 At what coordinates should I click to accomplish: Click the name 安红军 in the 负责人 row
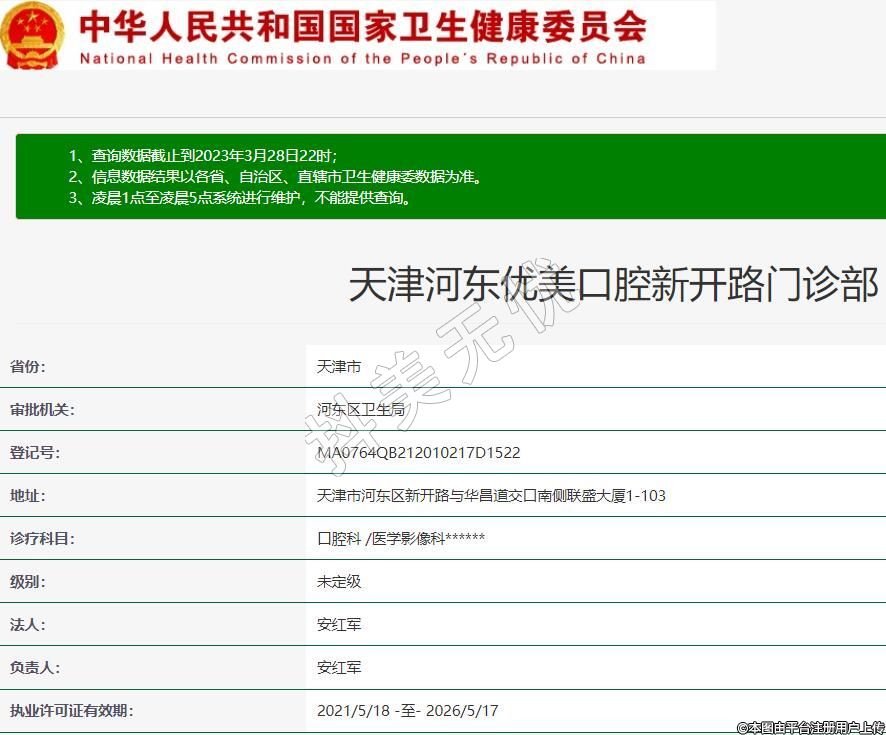tap(339, 668)
